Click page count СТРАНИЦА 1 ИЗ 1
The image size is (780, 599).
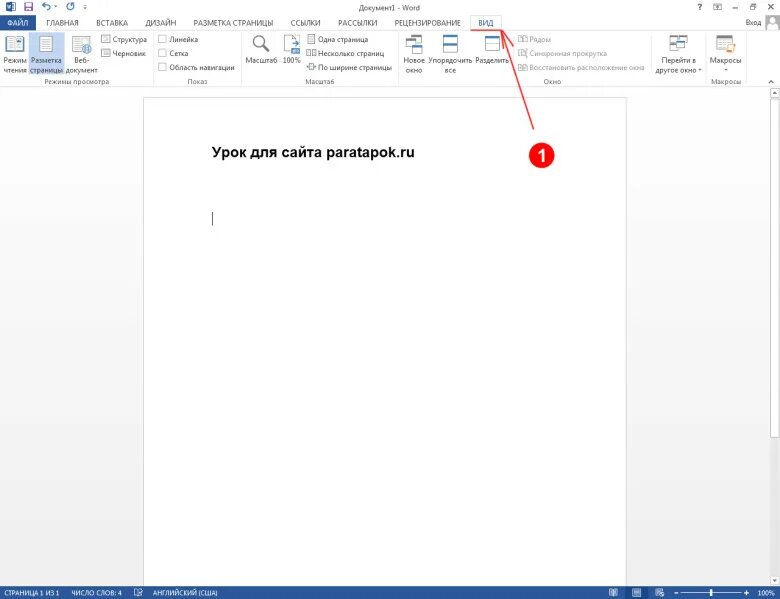tap(31, 593)
